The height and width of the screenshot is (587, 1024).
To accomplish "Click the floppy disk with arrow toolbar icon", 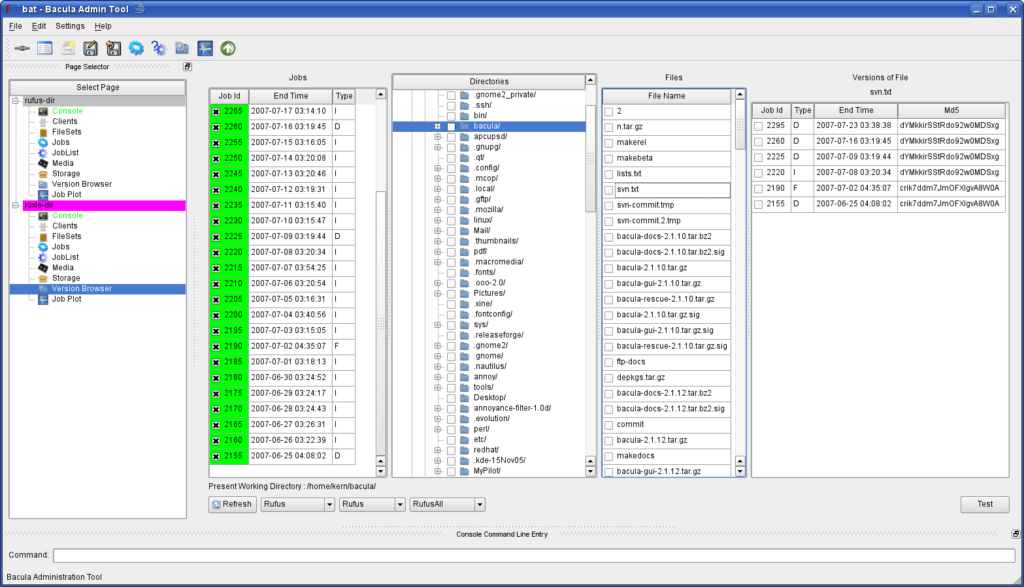I will (114, 47).
